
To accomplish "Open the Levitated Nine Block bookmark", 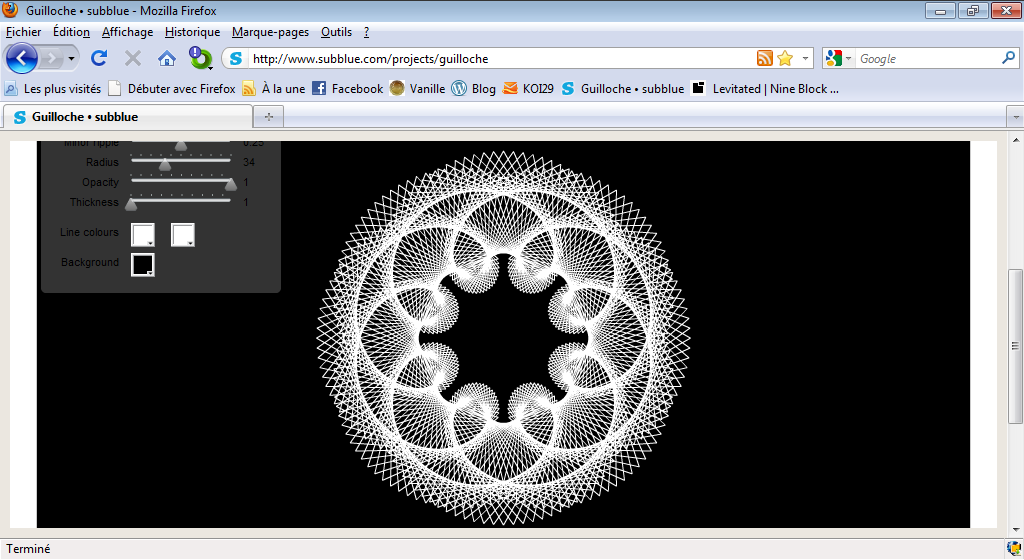I will coord(764,88).
